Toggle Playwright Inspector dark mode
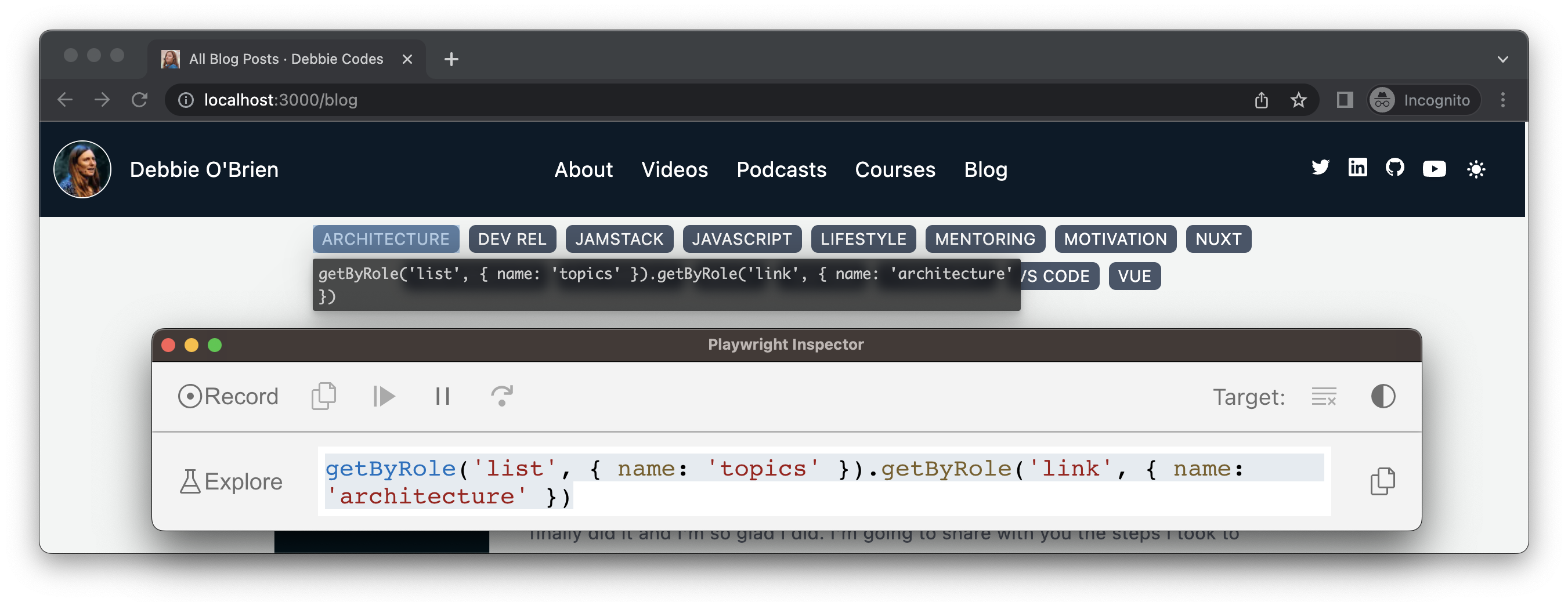This screenshot has height=602, width=1568. (x=1383, y=396)
